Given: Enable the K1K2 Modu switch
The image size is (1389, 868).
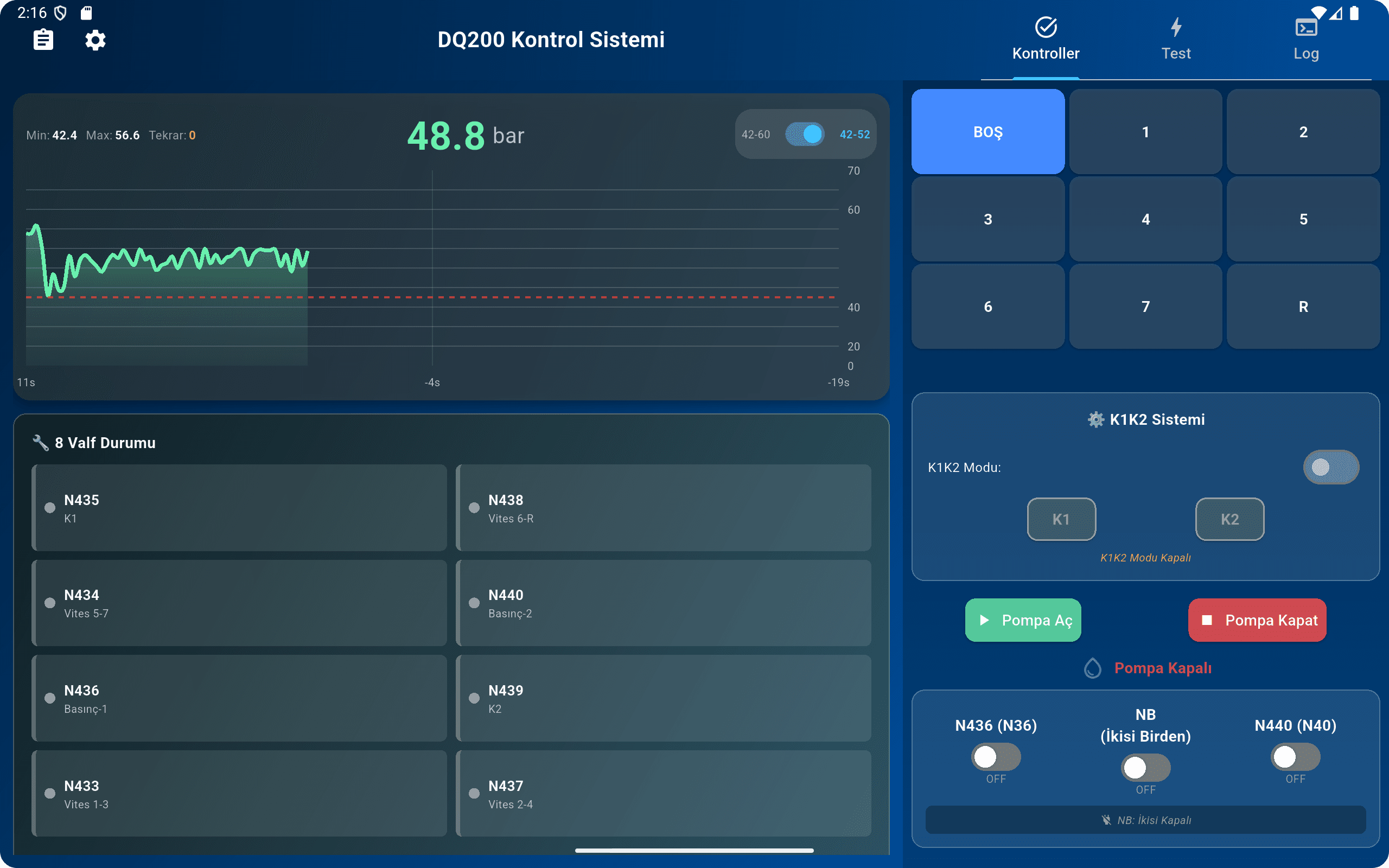Looking at the screenshot, I should tap(1331, 467).
